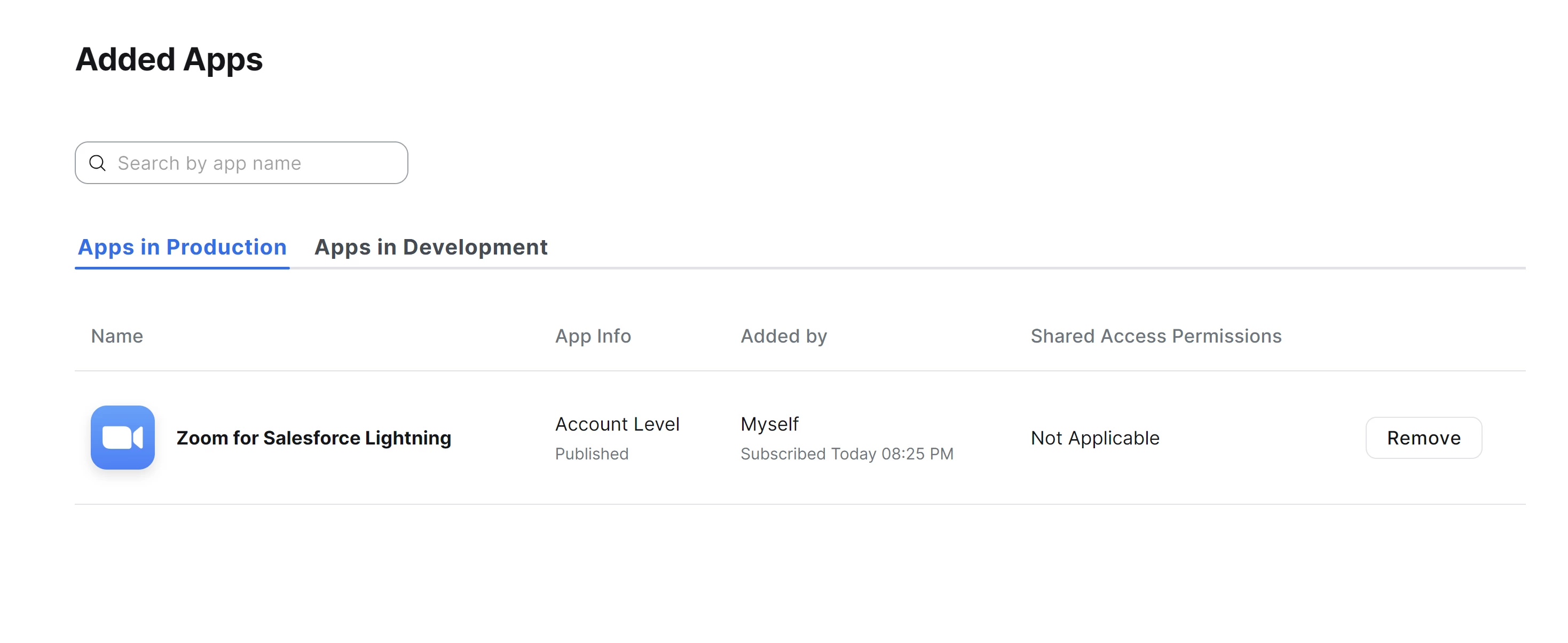Screen dimensions: 1568x643
Task: Click the Published status label
Action: [591, 454]
